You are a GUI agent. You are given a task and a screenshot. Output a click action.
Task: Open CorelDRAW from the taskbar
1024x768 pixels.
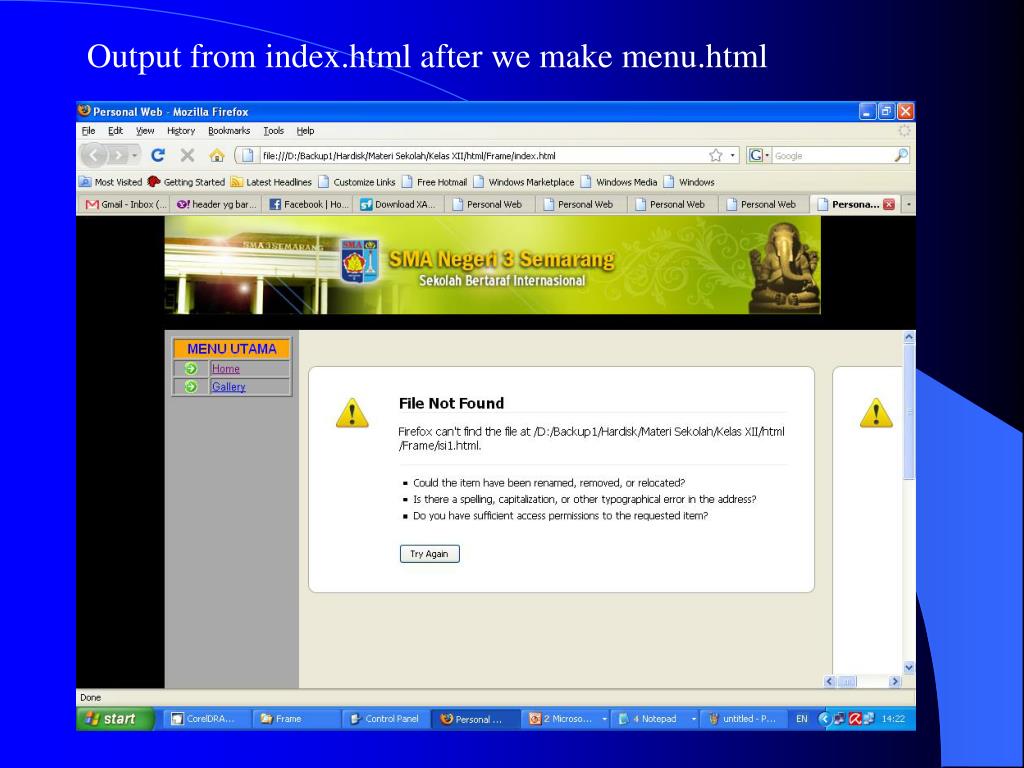tap(206, 718)
